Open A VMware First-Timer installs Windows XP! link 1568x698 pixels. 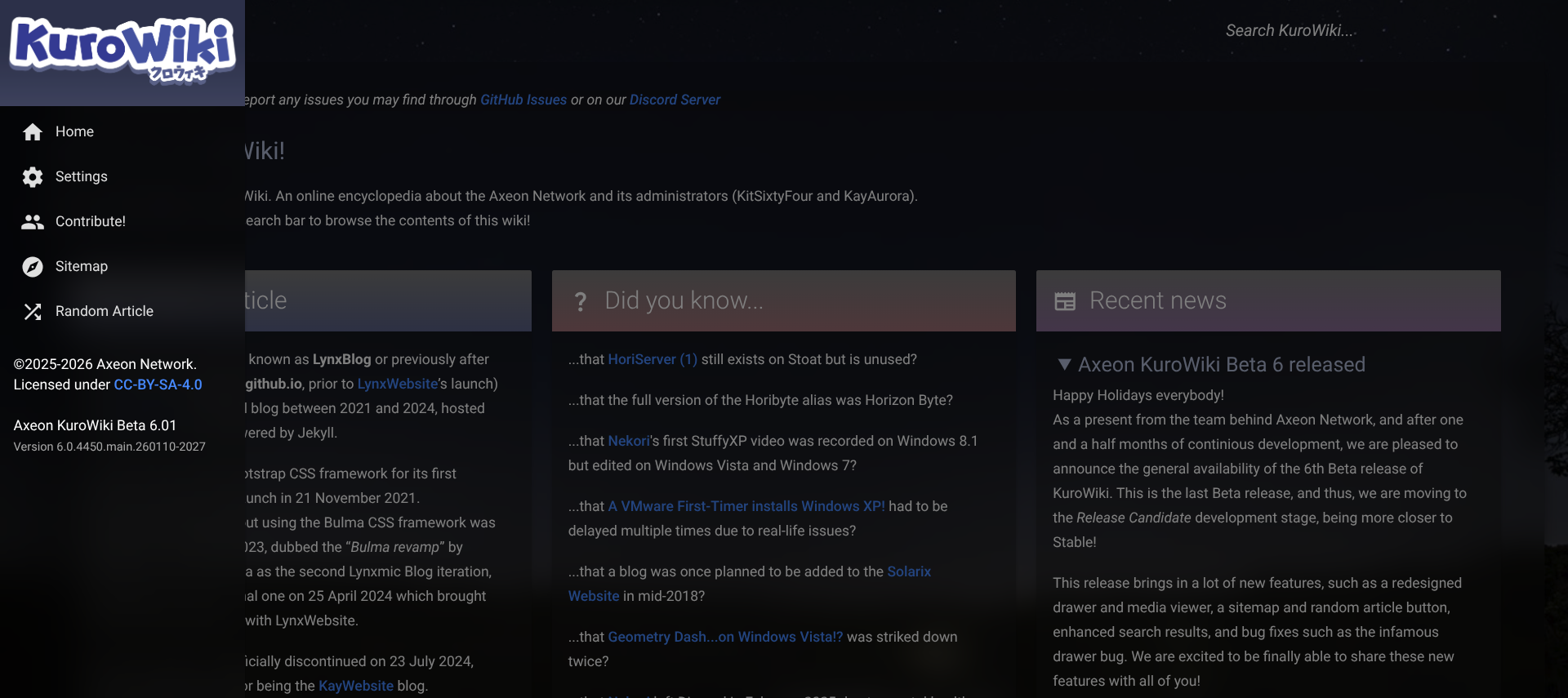click(746, 506)
